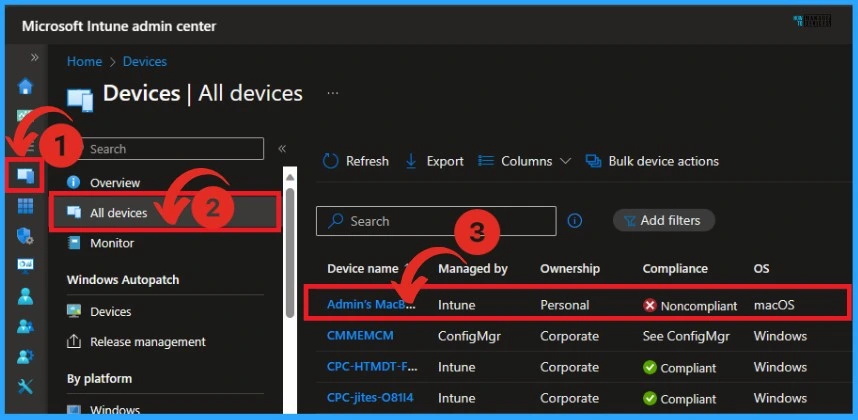Click the Devices blade icon beside the page title

pos(80,100)
